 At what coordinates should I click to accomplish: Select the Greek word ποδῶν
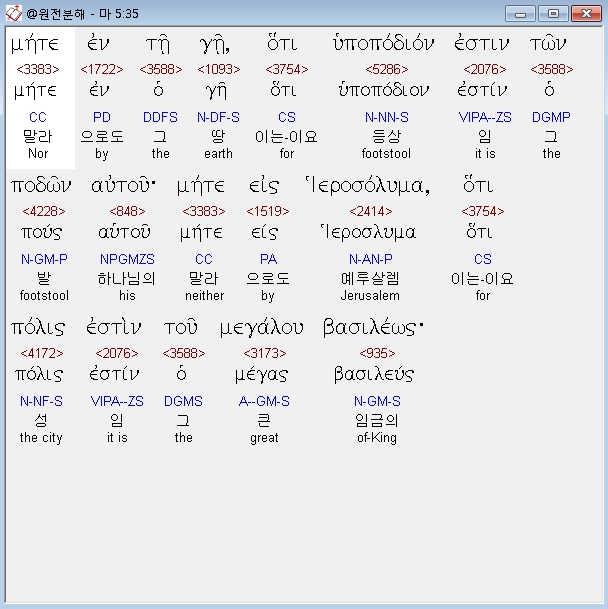click(41, 186)
